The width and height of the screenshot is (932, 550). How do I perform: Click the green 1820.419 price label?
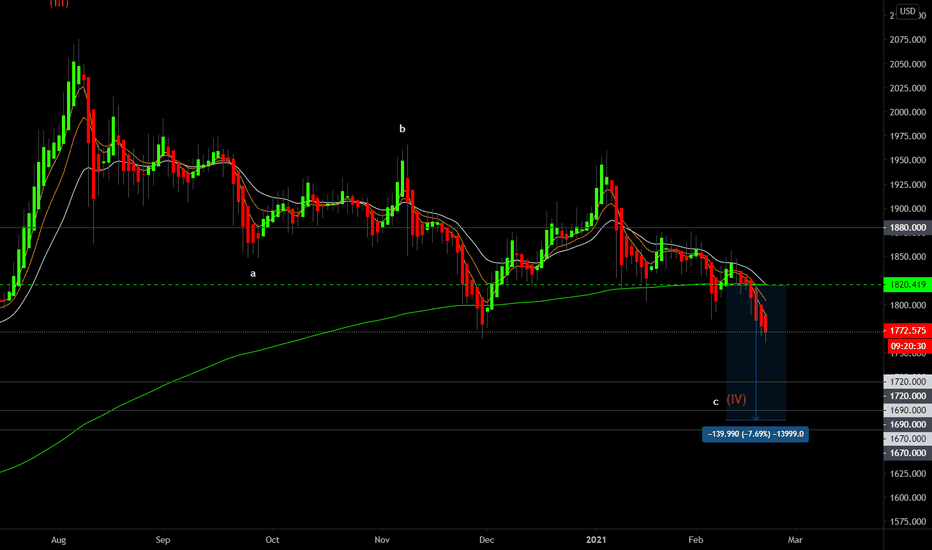[908, 285]
